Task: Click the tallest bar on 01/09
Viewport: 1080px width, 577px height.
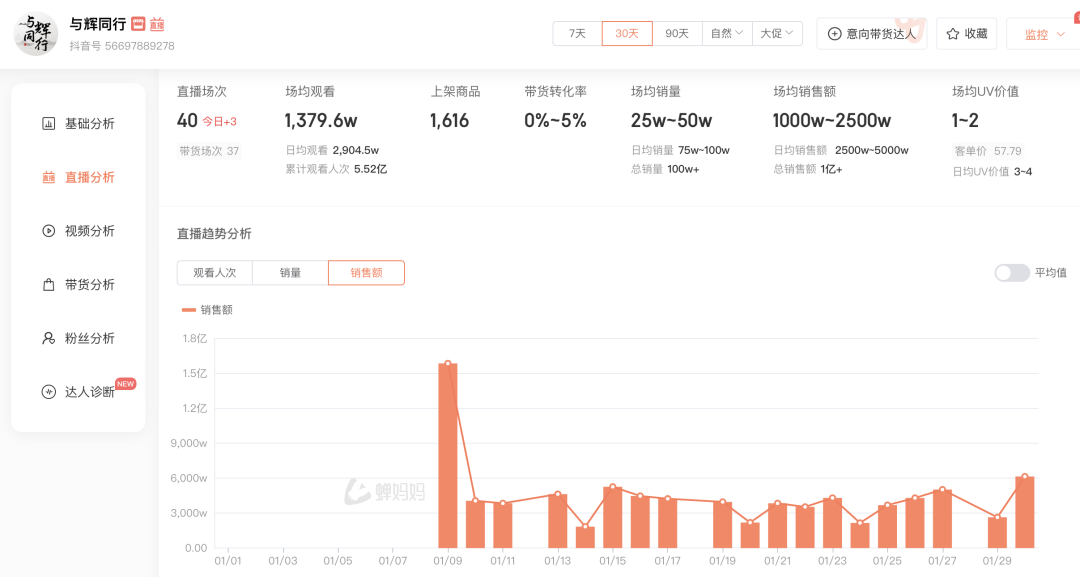Action: 447,456
